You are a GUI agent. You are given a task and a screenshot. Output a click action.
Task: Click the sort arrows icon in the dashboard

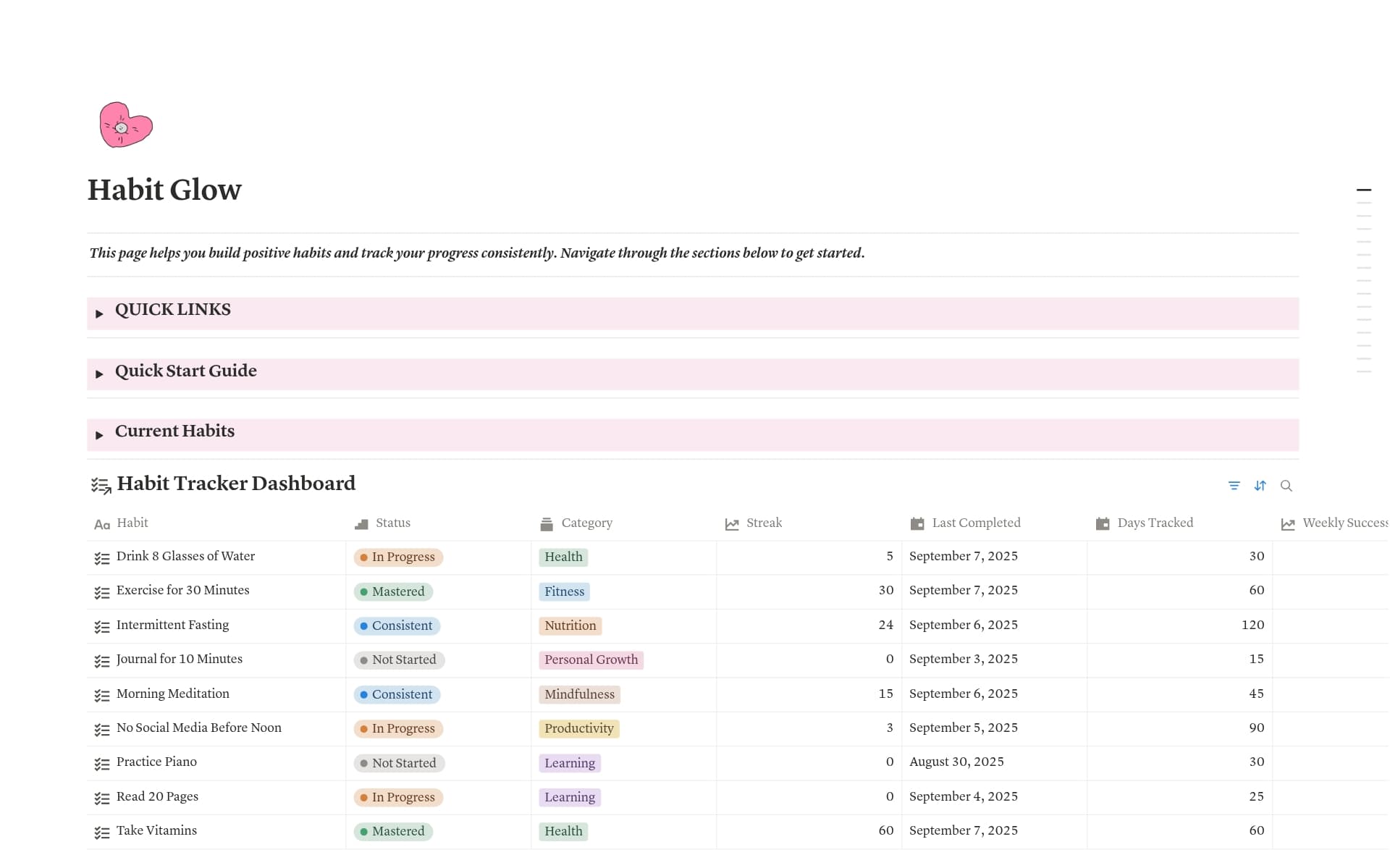1260,486
